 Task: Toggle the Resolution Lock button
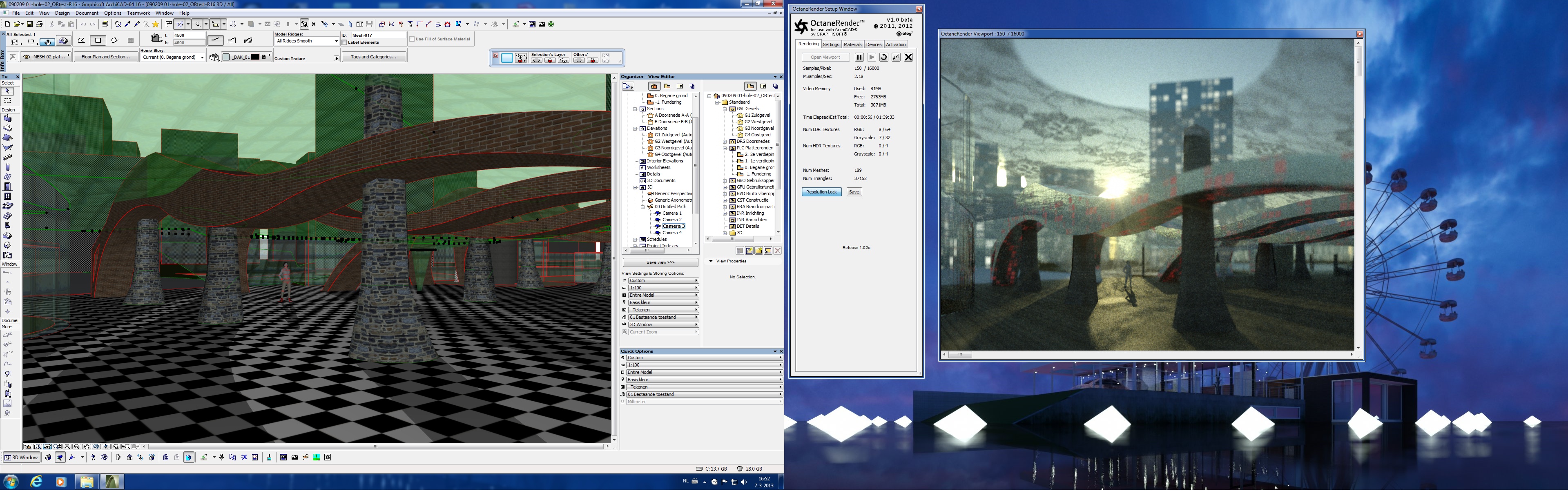(x=821, y=192)
